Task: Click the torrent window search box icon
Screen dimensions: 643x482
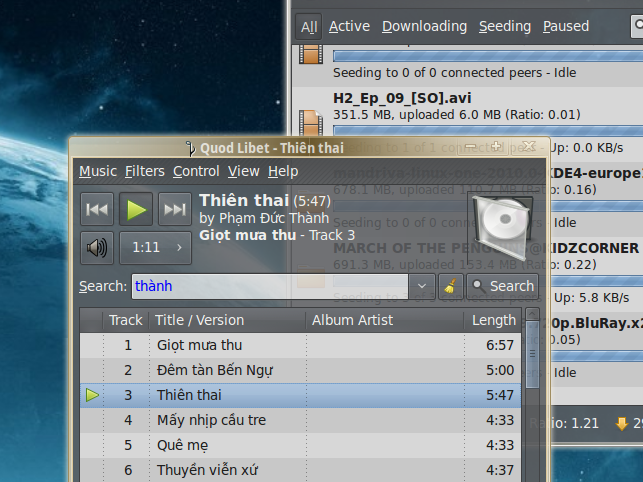Action: click(x=638, y=25)
